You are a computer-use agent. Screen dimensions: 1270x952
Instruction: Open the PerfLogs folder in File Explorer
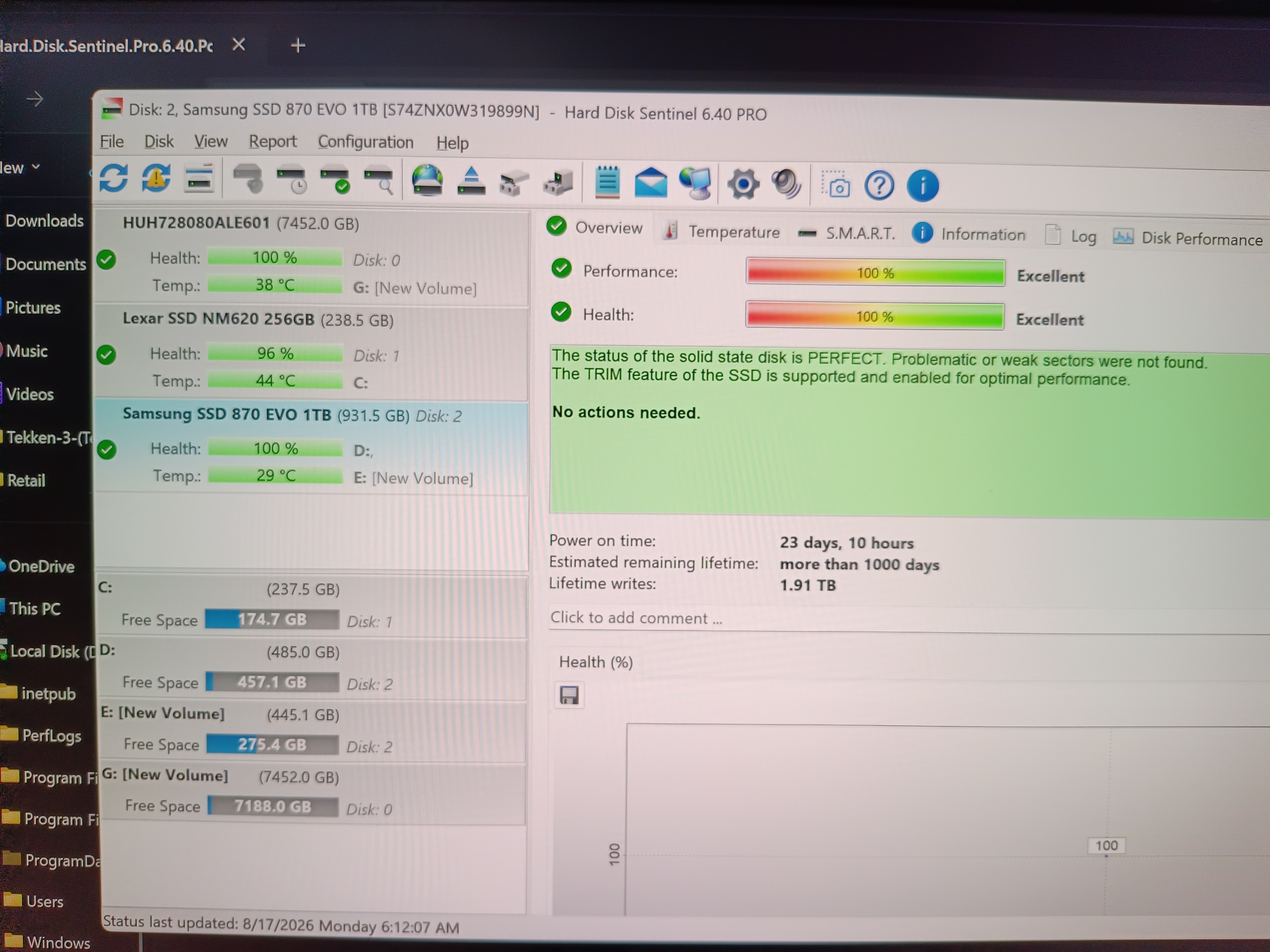coord(52,736)
